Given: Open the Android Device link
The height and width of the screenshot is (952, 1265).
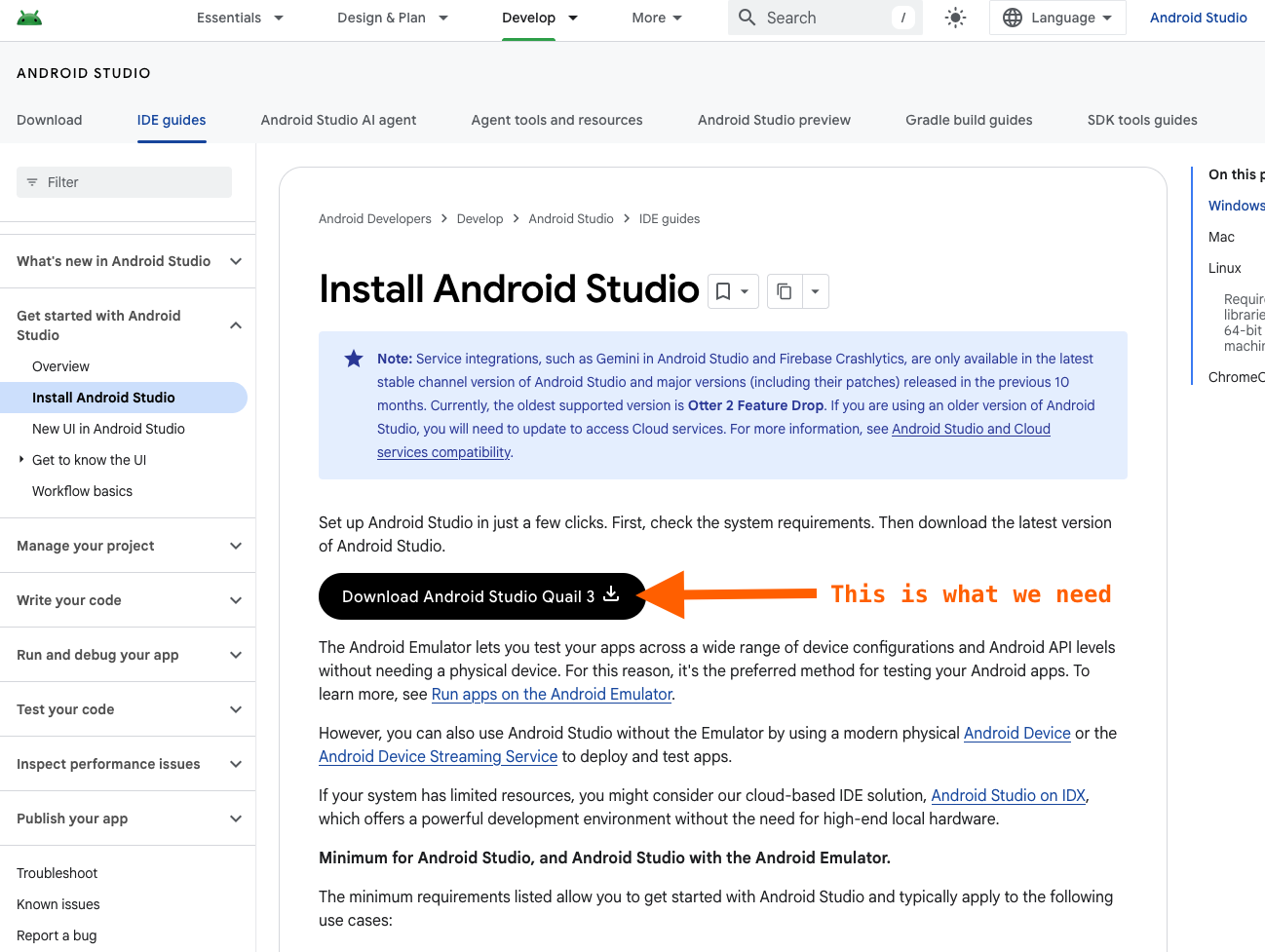Looking at the screenshot, I should [1016, 733].
